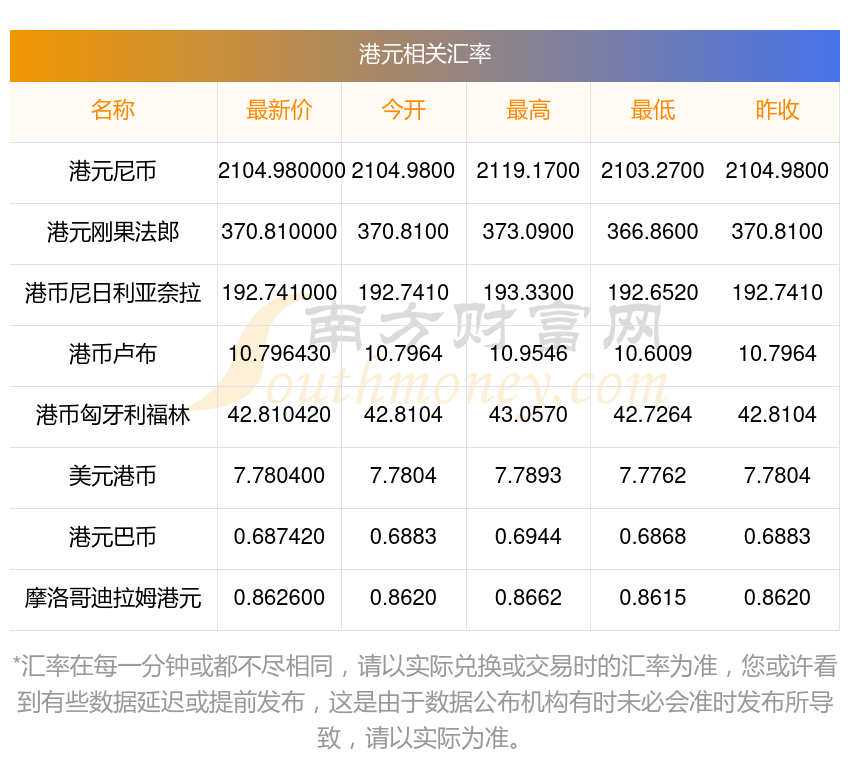Select the latest price 0.862600
The image size is (850, 769).
tap(279, 598)
